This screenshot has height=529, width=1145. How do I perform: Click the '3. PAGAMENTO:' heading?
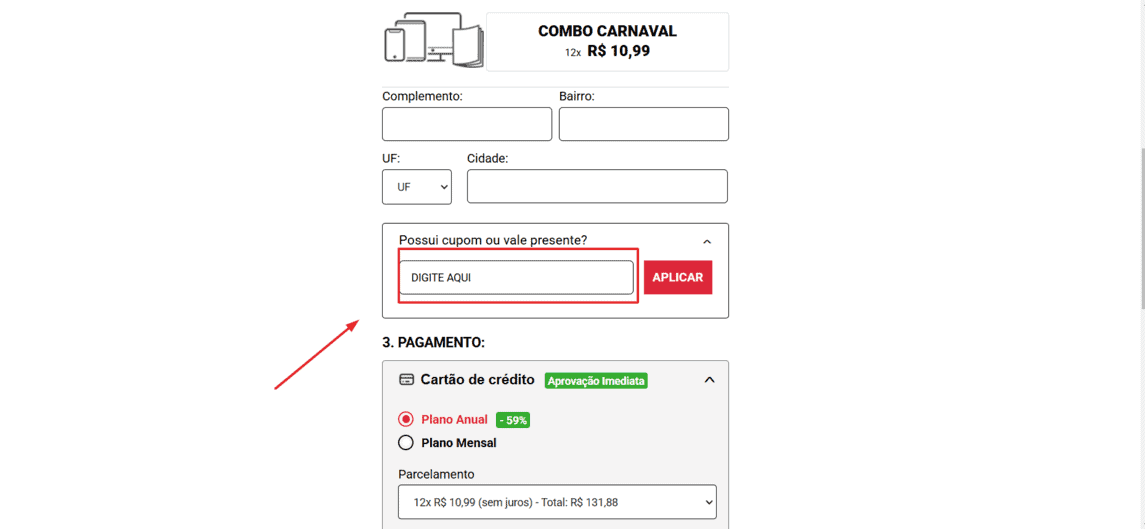[434, 342]
